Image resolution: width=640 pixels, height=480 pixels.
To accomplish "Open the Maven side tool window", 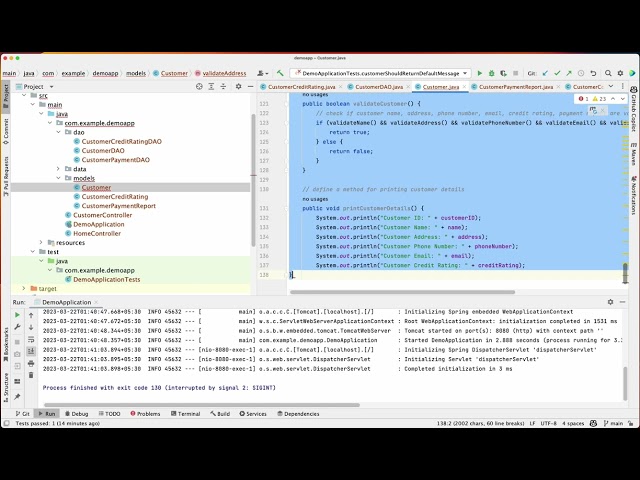I will pos(634,154).
